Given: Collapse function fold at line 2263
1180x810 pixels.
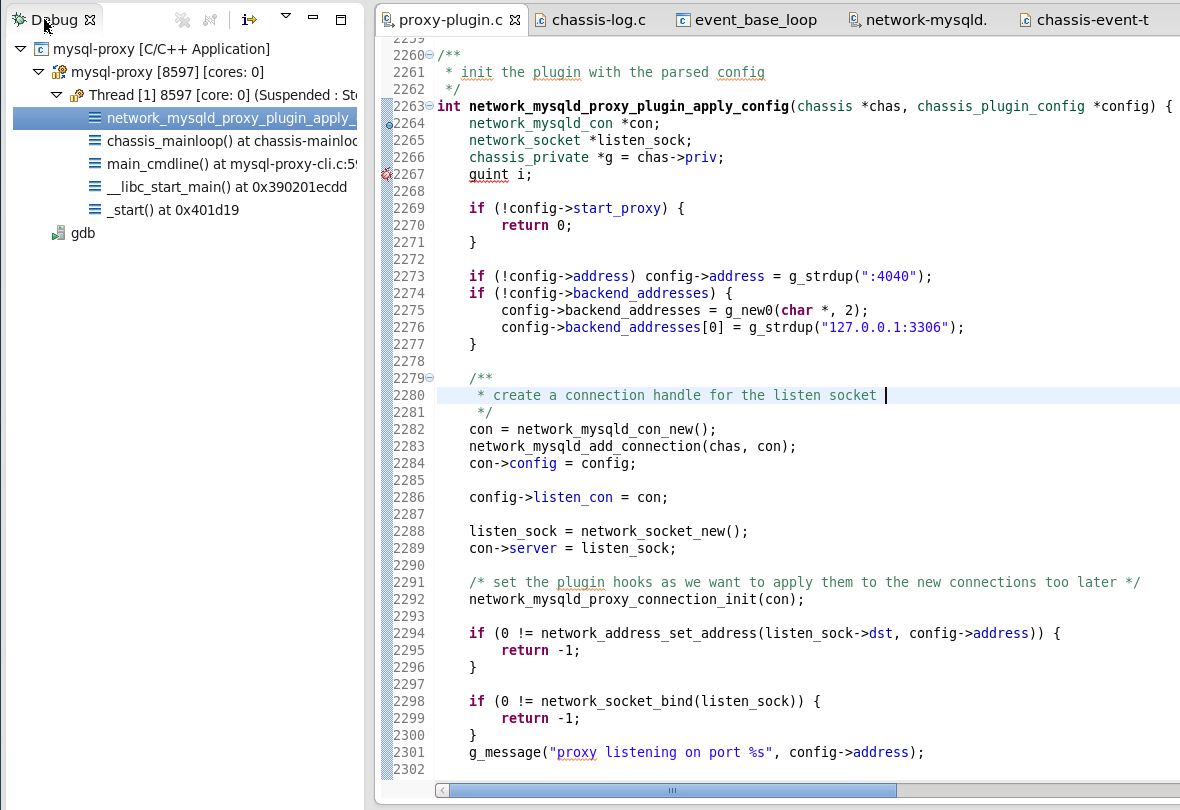Looking at the screenshot, I should pos(430,106).
